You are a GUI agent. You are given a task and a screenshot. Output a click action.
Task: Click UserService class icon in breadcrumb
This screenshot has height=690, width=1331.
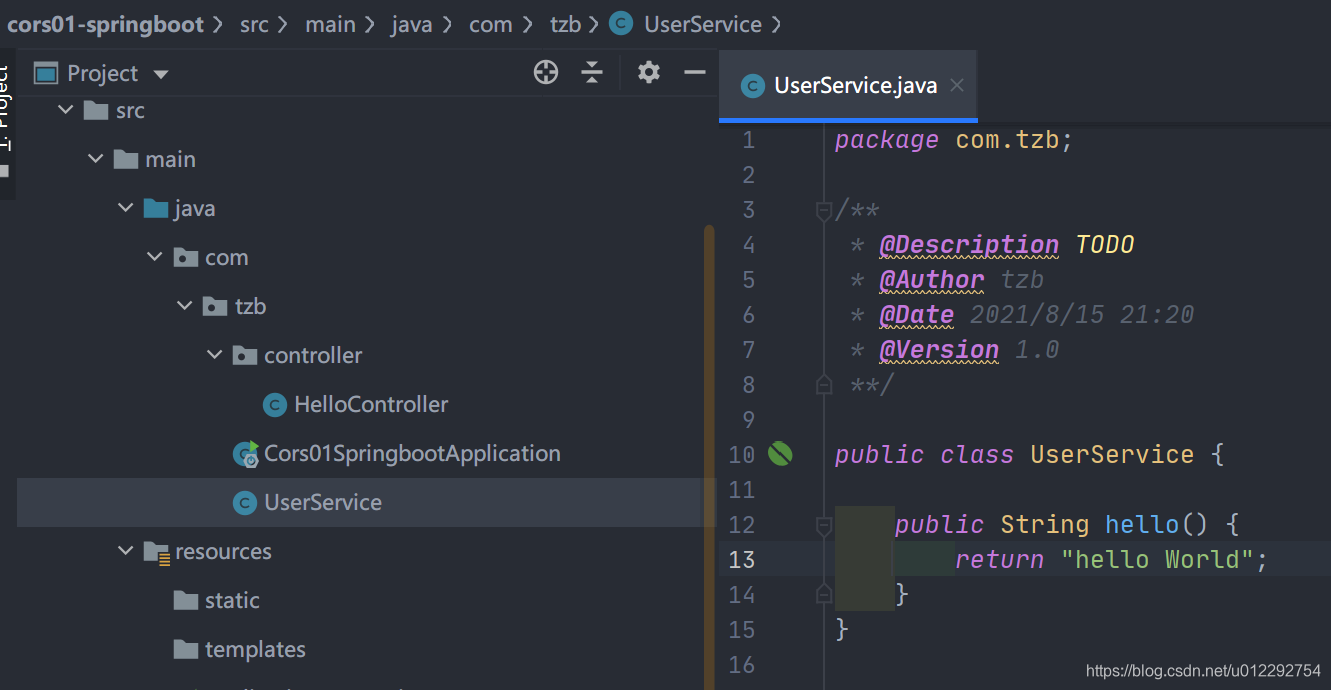pos(621,24)
